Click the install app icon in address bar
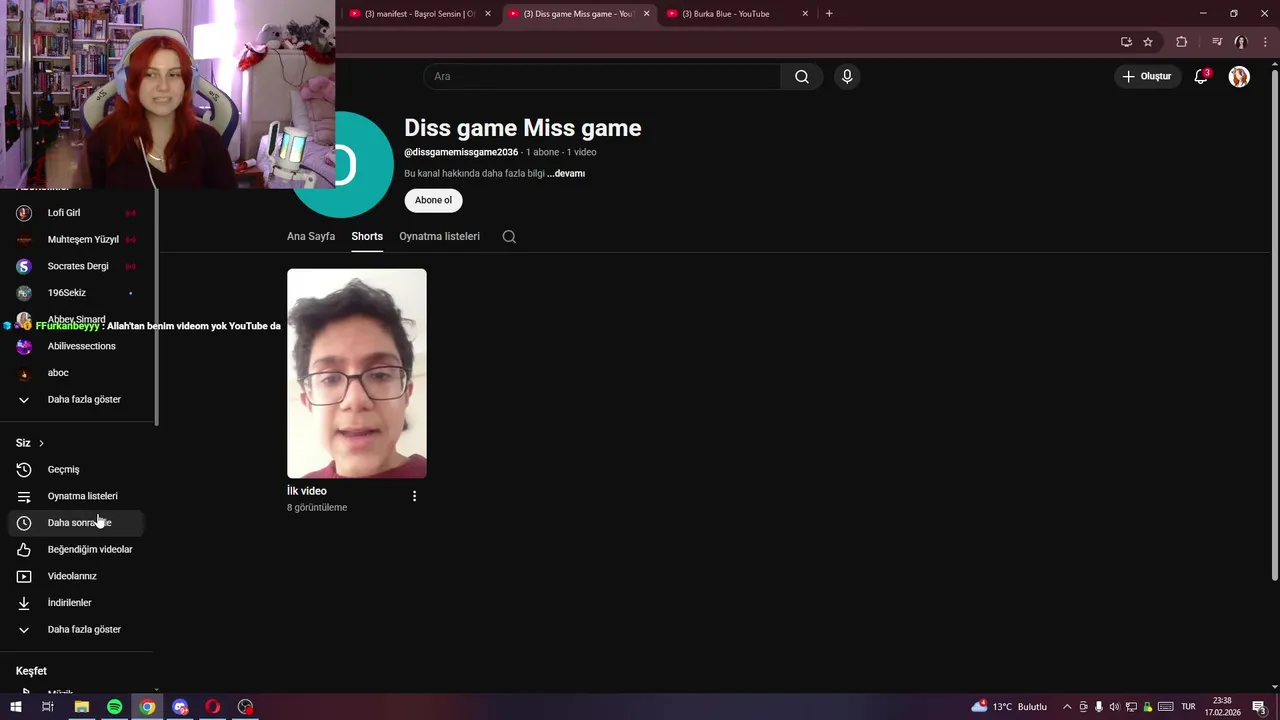Screen dimensions: 1280x720 (1126, 42)
